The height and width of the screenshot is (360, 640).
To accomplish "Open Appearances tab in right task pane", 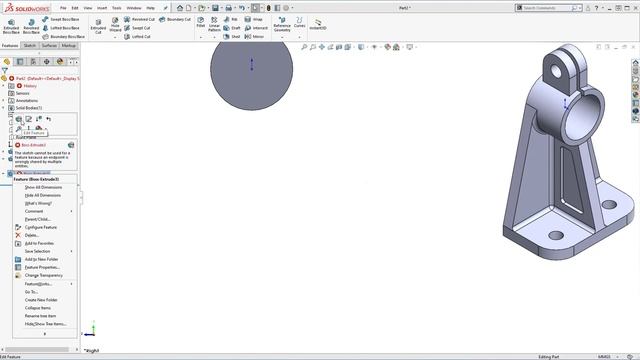I will pyautogui.click(x=636, y=95).
